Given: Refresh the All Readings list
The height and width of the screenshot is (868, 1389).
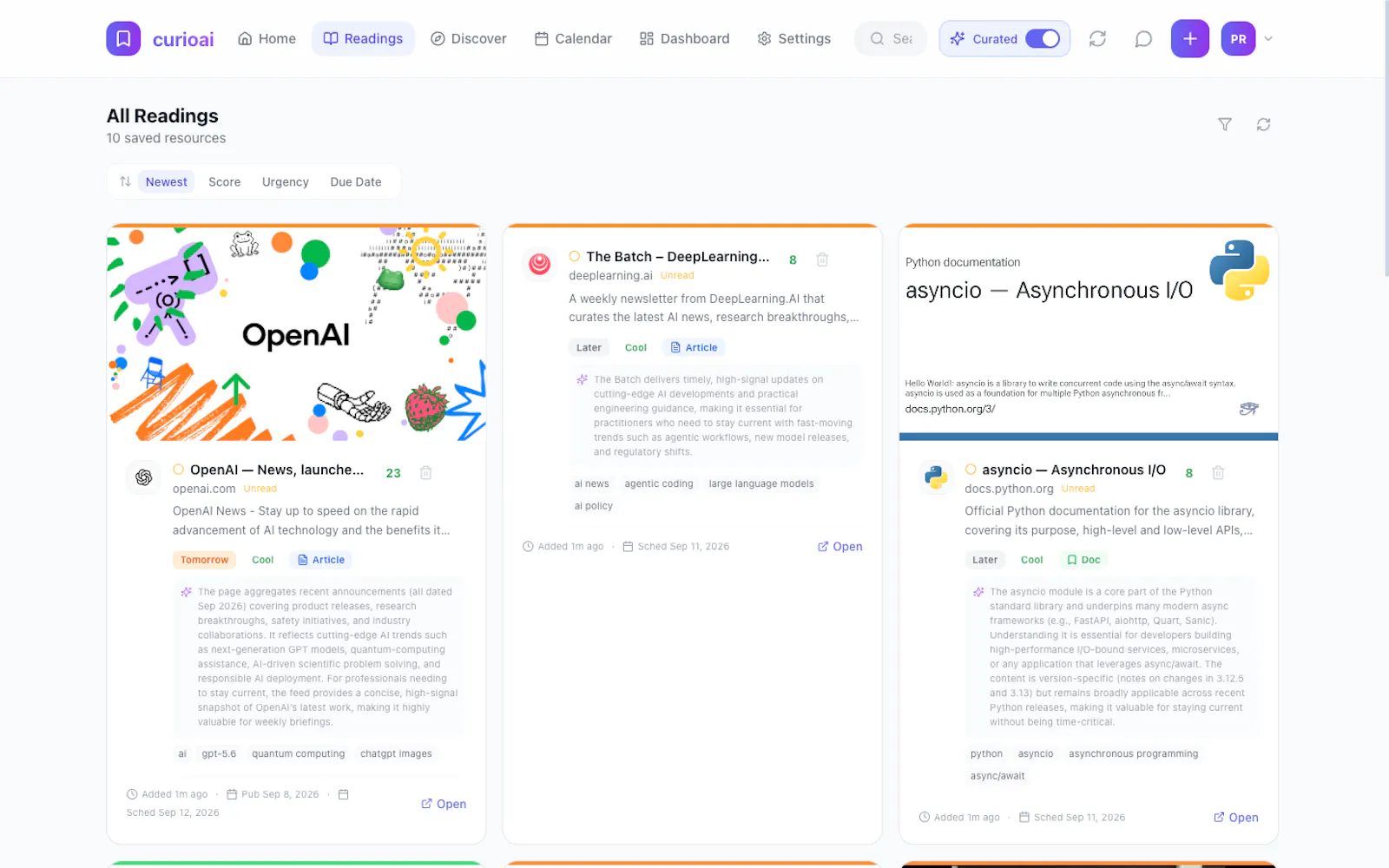Looking at the screenshot, I should pos(1263,124).
